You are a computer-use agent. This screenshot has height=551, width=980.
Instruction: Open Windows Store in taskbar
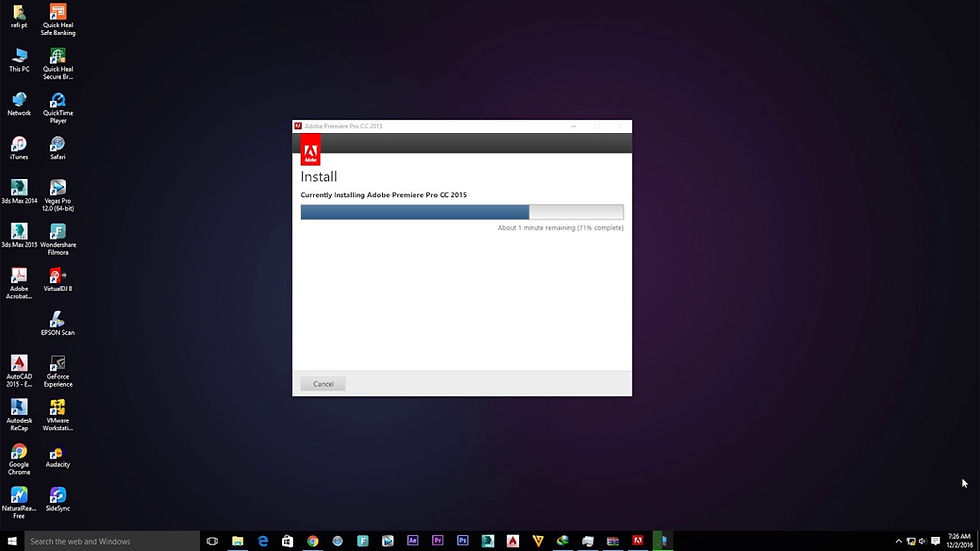pyautogui.click(x=288, y=541)
